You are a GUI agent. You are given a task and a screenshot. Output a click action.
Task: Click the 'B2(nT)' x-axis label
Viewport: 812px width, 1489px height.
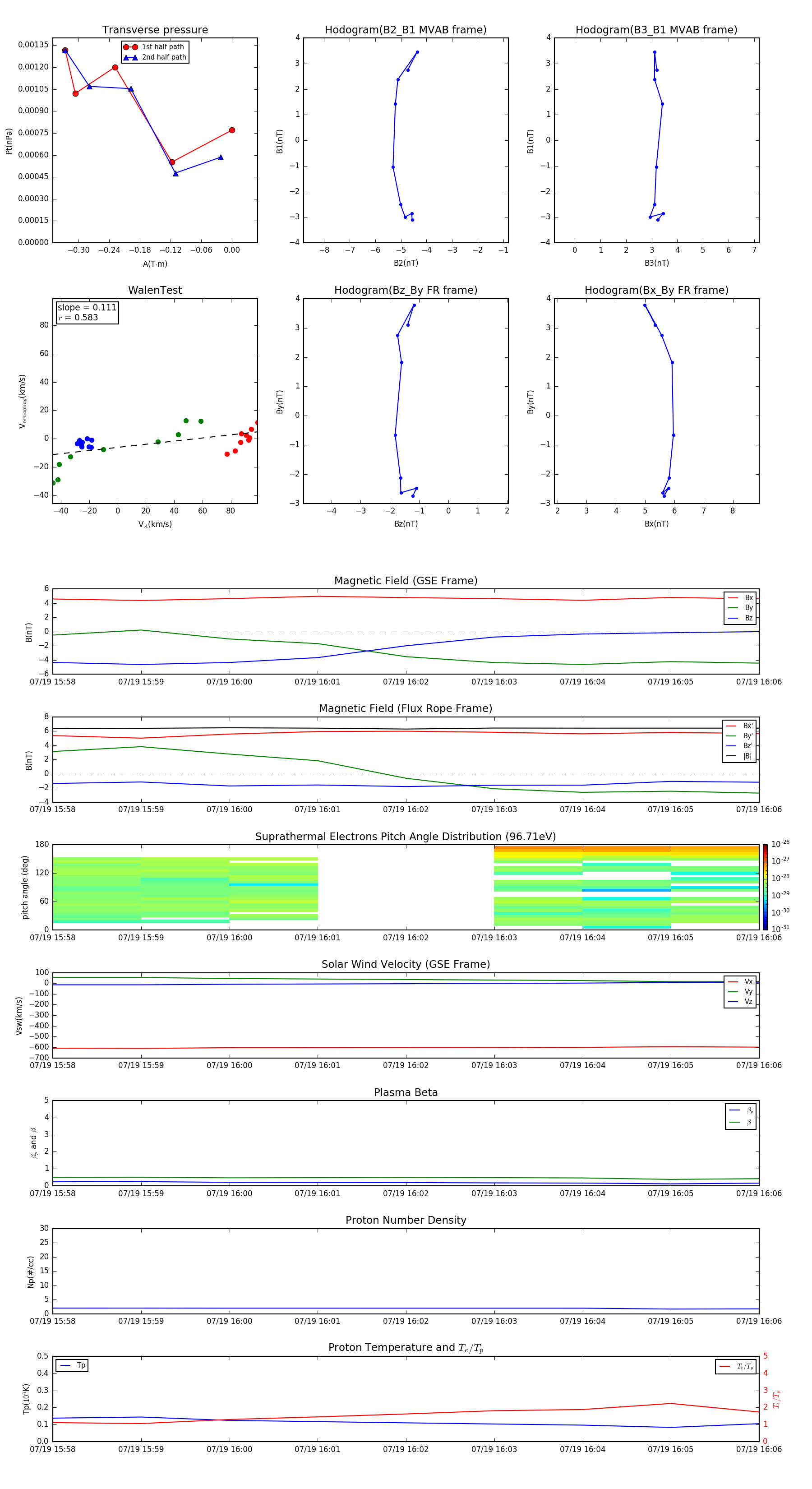(406, 263)
